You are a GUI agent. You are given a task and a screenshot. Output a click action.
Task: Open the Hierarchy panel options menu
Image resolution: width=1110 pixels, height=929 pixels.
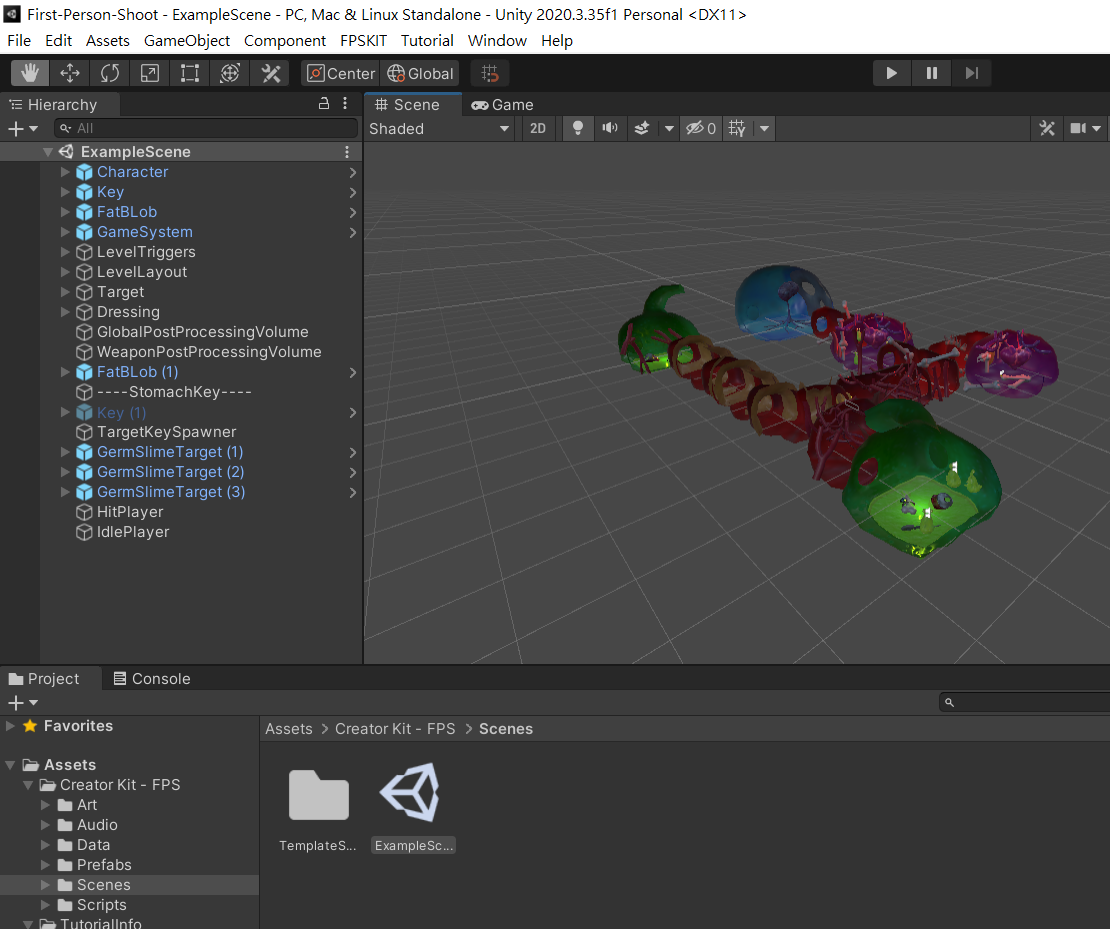pos(345,103)
